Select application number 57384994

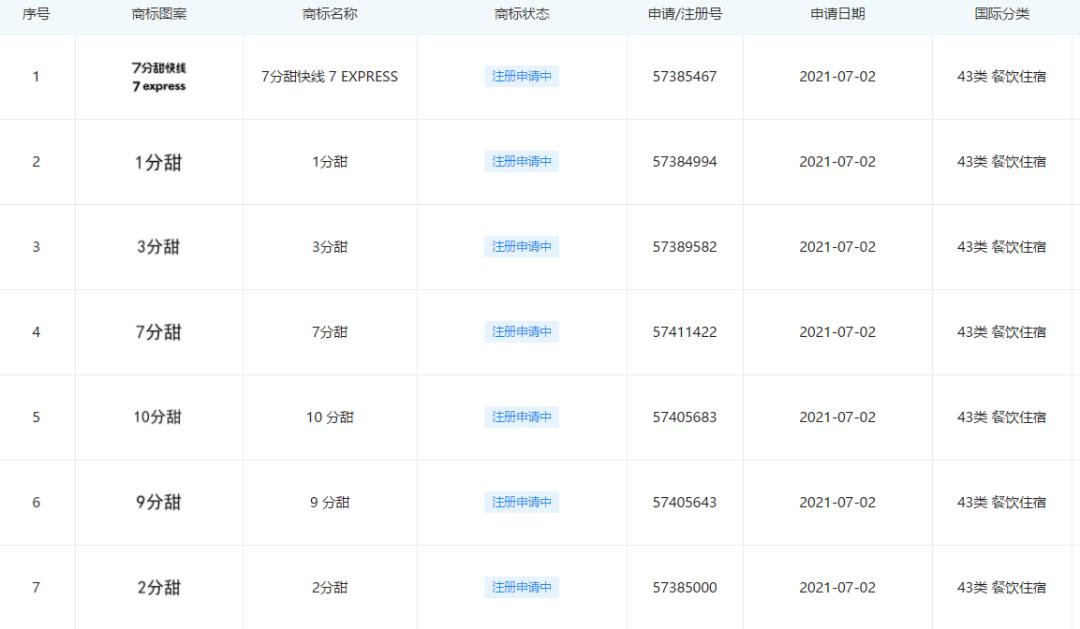point(685,162)
